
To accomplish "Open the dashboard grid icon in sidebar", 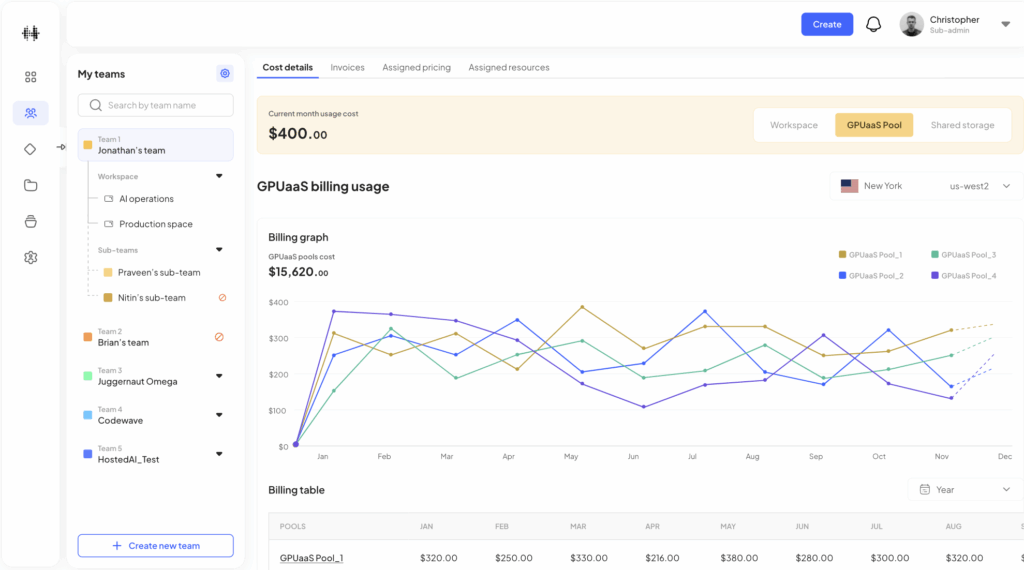I will pos(30,77).
